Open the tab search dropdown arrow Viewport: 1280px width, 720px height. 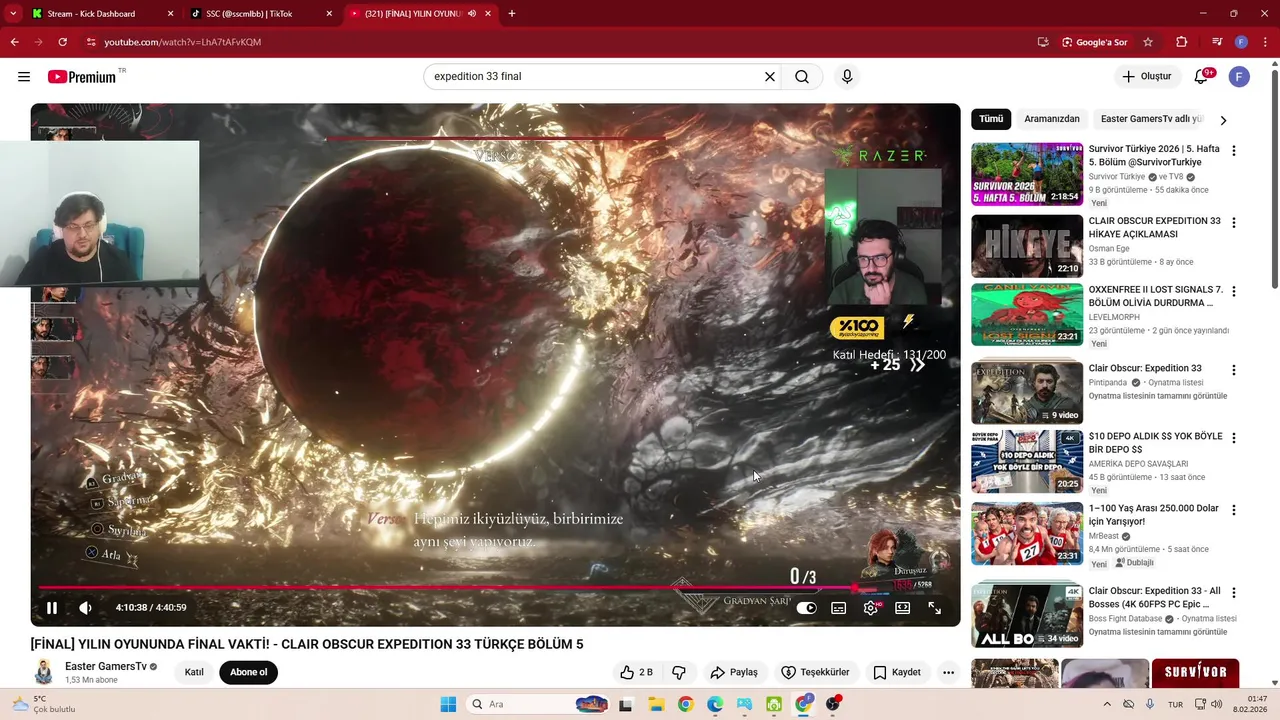tap(13, 14)
